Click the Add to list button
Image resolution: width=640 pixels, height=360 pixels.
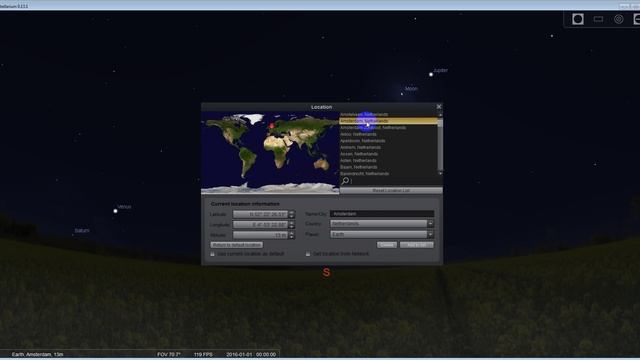click(x=417, y=245)
